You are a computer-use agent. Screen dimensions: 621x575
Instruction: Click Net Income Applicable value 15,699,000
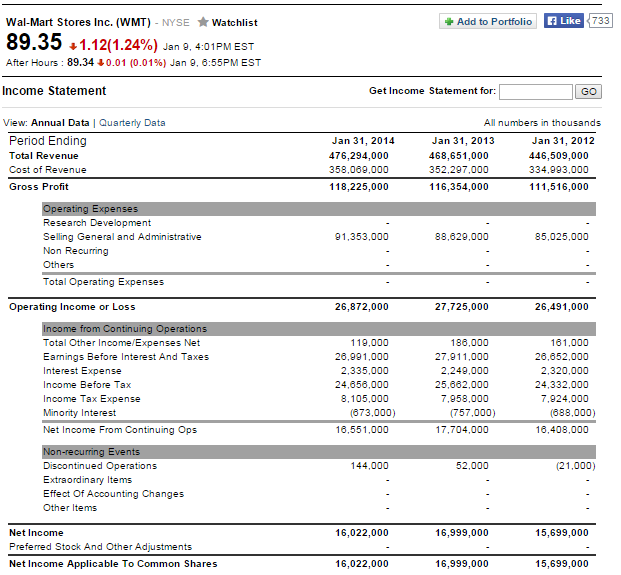pyautogui.click(x=562, y=564)
